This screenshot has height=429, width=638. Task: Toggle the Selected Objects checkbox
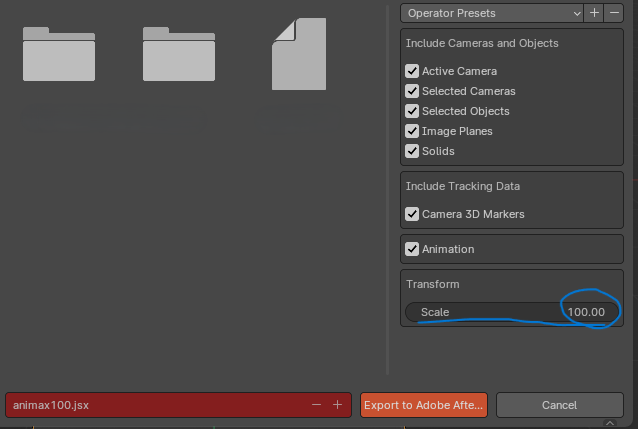(412, 111)
